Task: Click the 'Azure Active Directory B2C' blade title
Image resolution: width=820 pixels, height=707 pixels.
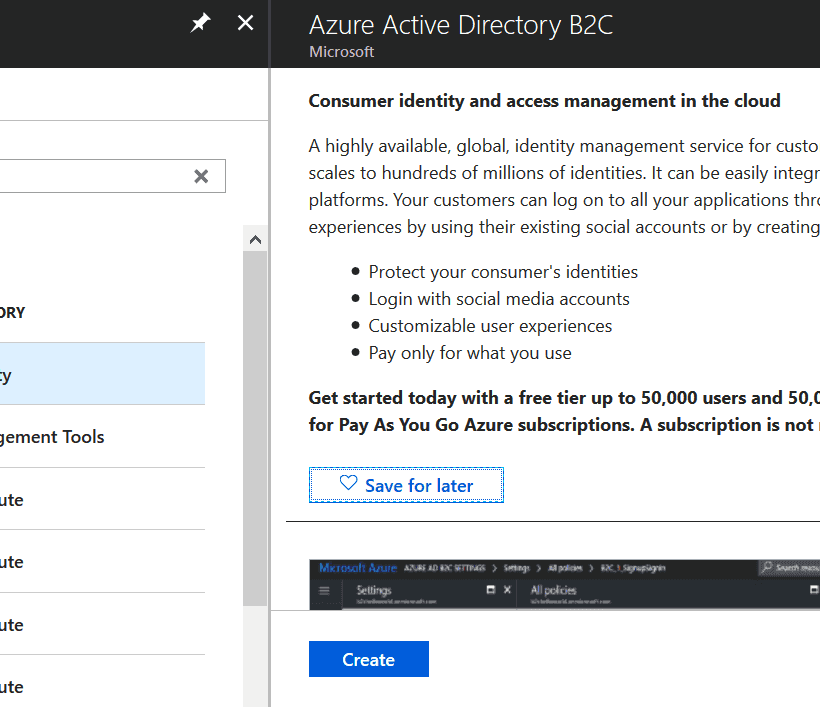Action: pos(461,25)
